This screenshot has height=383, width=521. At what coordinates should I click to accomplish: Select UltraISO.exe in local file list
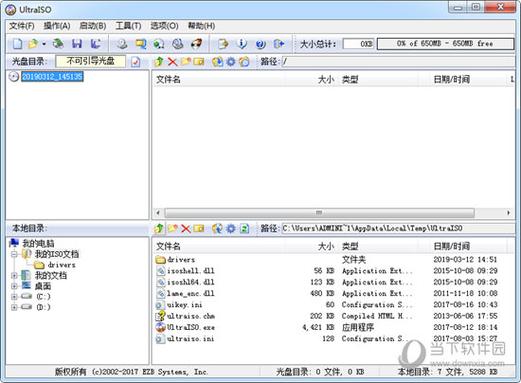tap(191, 327)
